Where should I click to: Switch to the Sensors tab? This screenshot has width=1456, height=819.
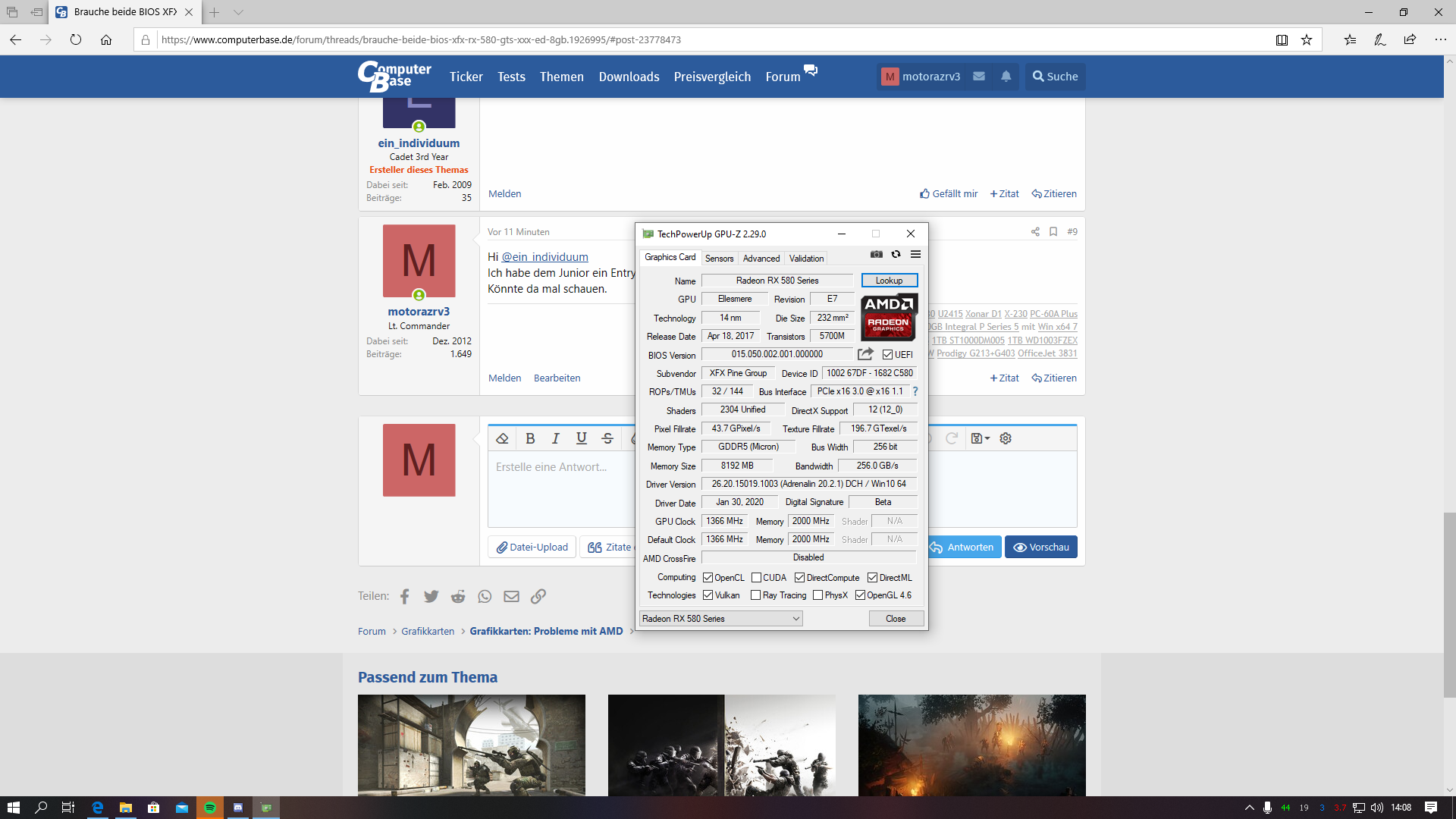pyautogui.click(x=719, y=259)
